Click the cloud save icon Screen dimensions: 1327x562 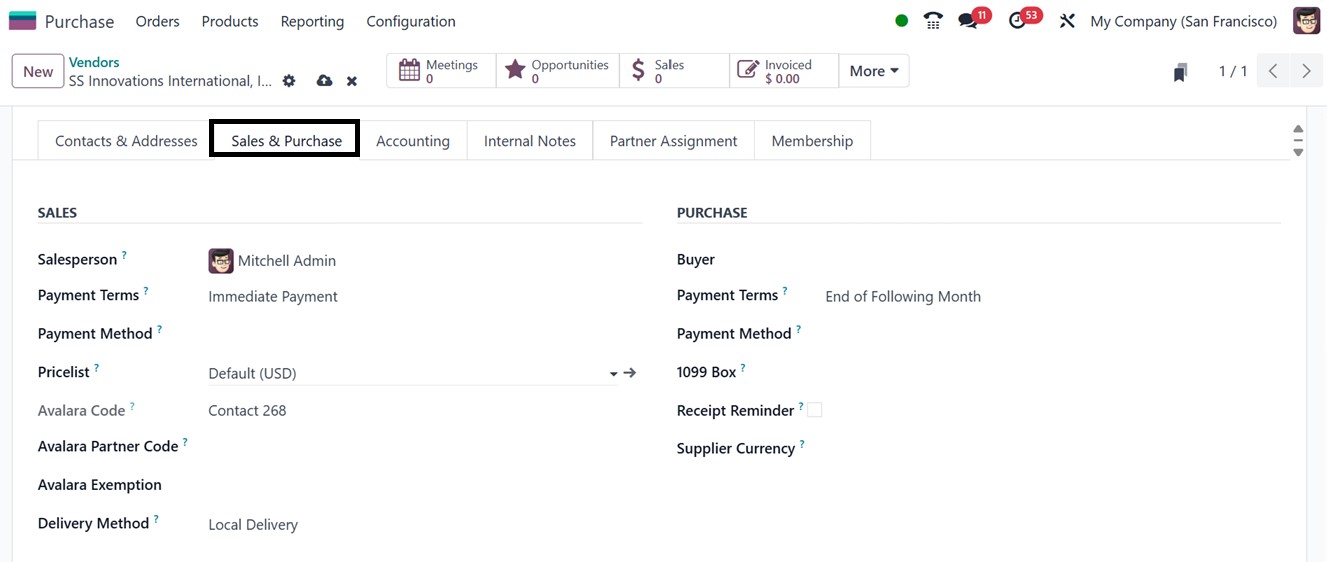point(324,81)
